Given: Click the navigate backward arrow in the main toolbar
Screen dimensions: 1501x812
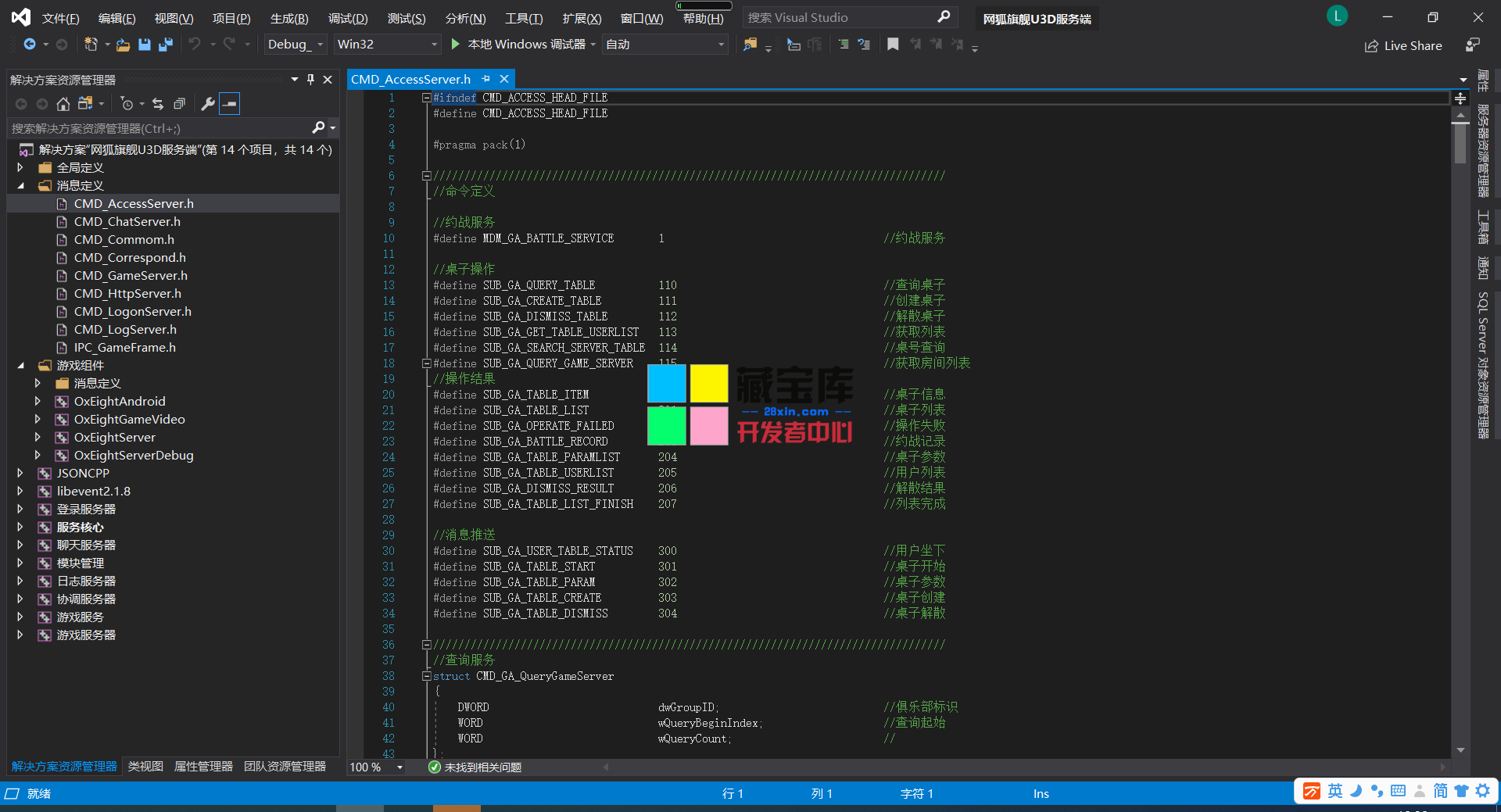Looking at the screenshot, I should [x=30, y=45].
